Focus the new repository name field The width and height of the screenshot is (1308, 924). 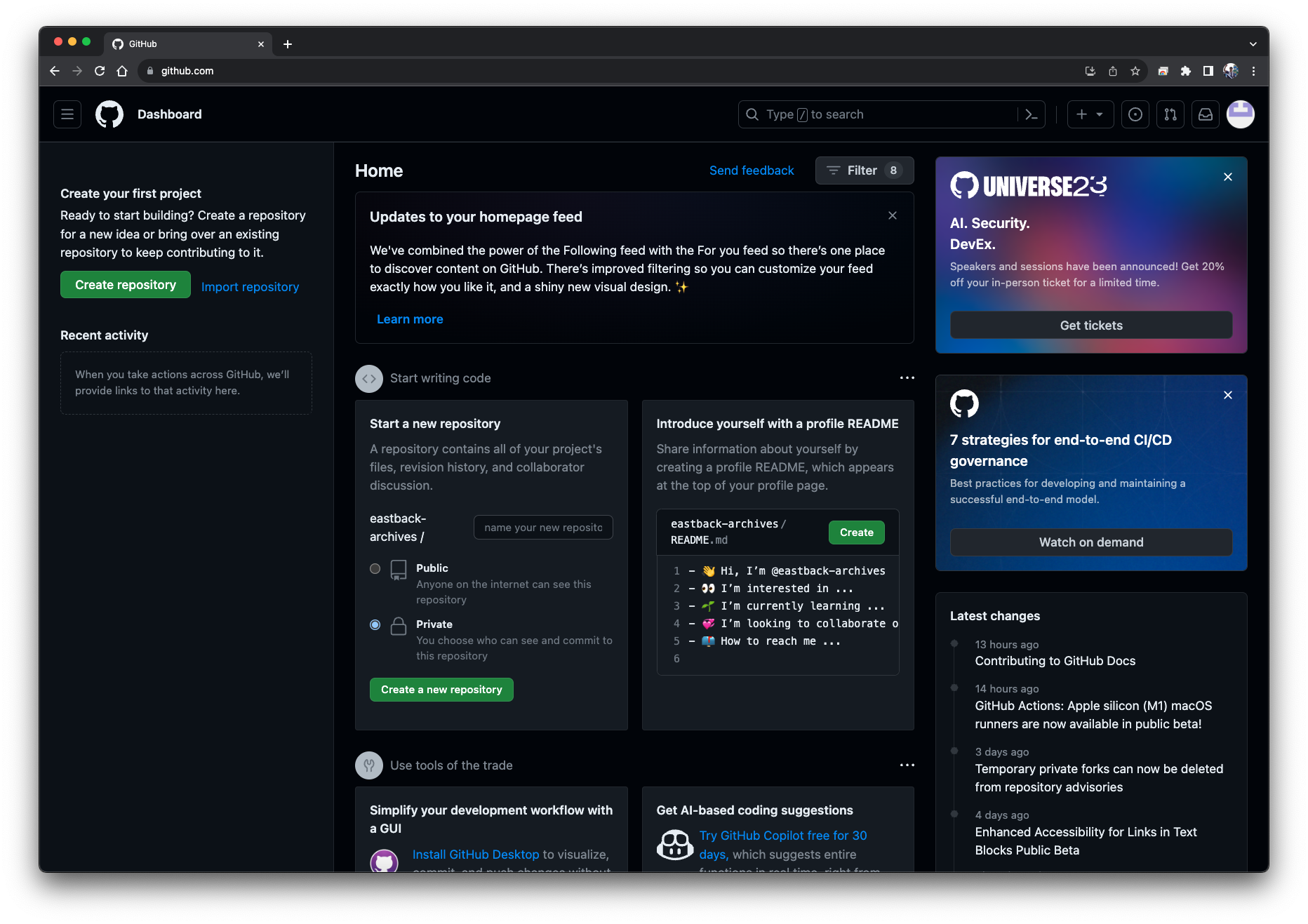click(x=543, y=528)
